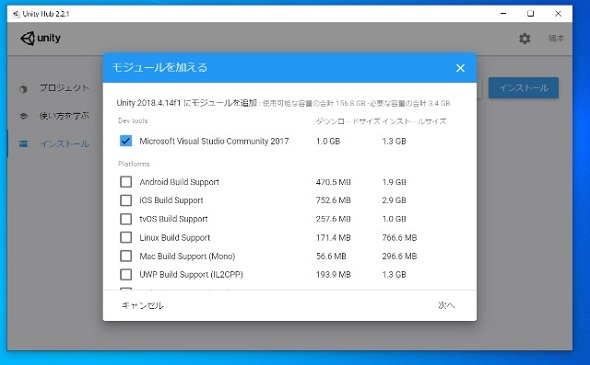Click the 766.6 MB install size
This screenshot has width=590, height=365.
coord(400,238)
